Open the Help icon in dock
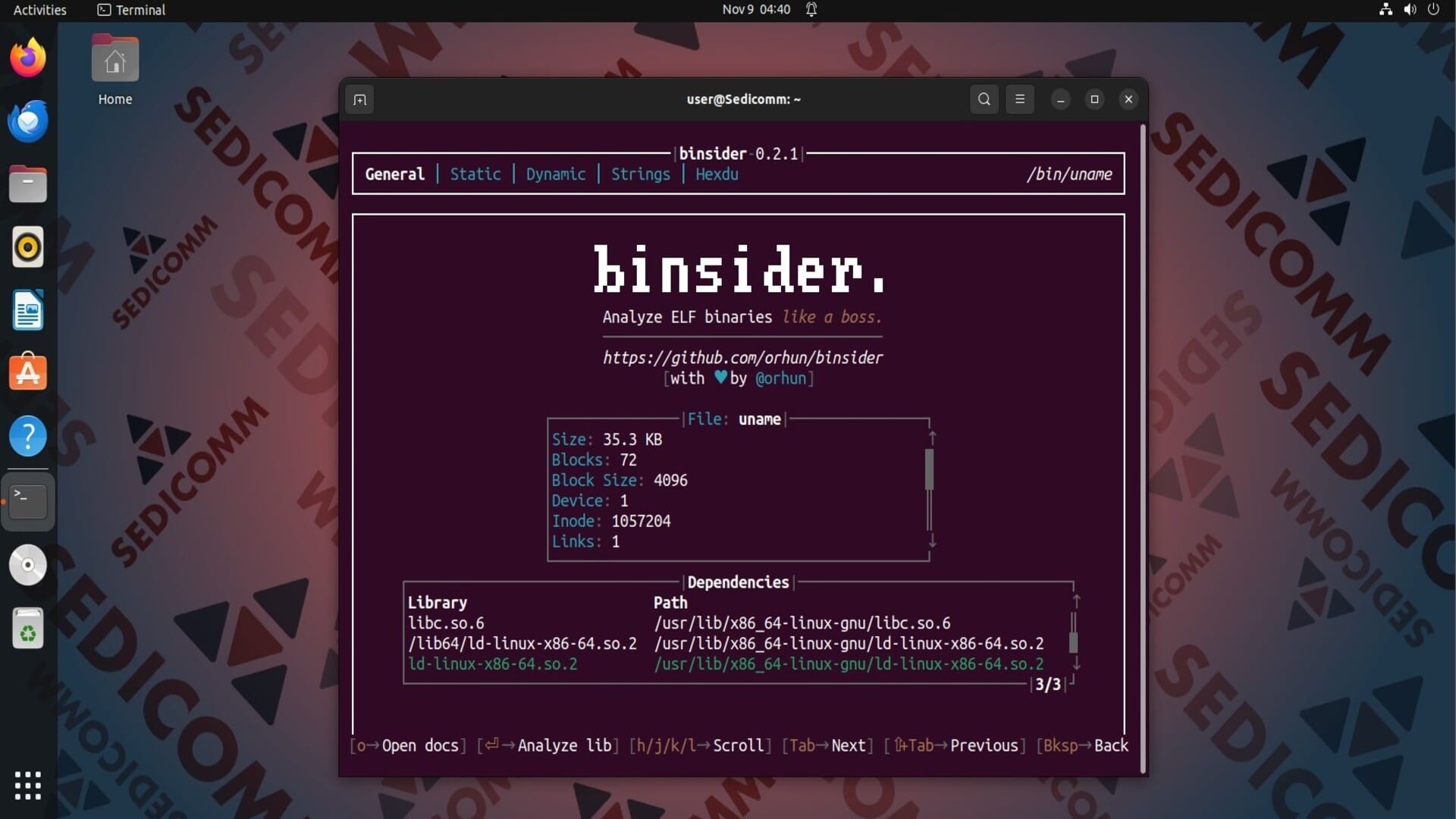The image size is (1456, 819). (28, 436)
